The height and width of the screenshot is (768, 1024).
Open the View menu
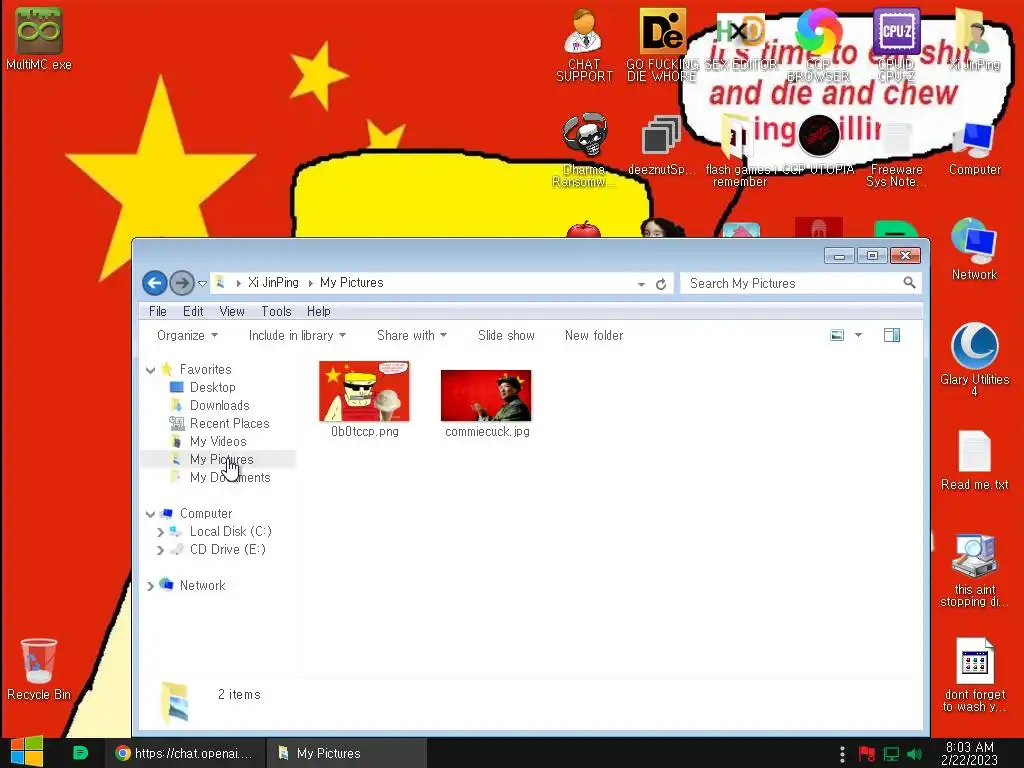(232, 312)
